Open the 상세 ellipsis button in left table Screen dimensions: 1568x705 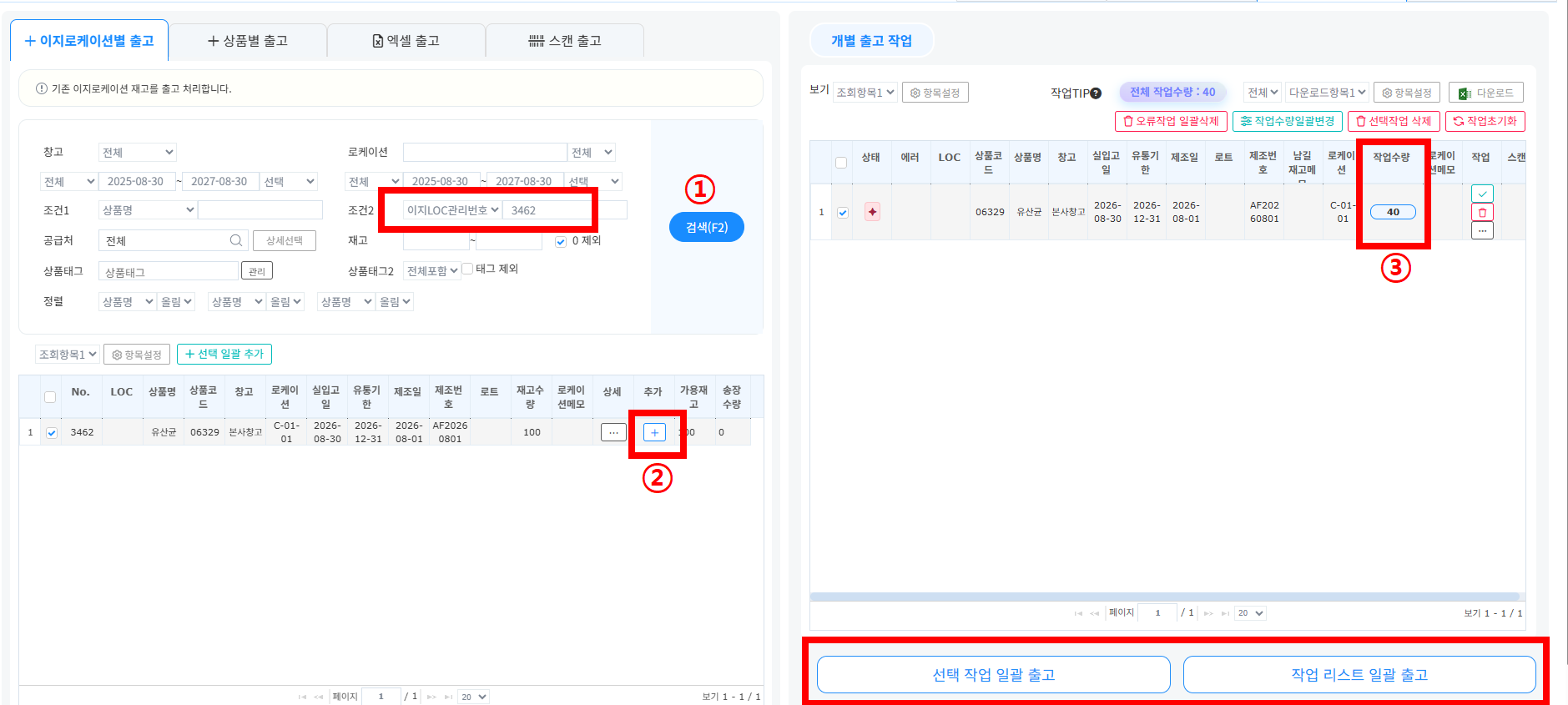(x=613, y=432)
